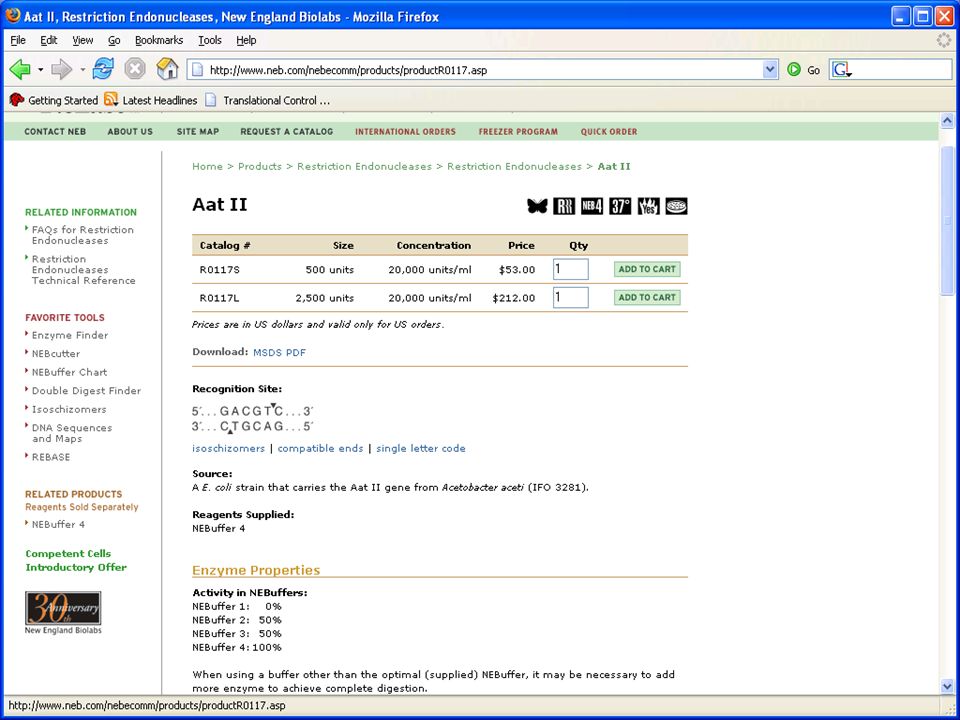The image size is (960, 720).
Task: Click the green Go button icon
Action: coord(794,70)
